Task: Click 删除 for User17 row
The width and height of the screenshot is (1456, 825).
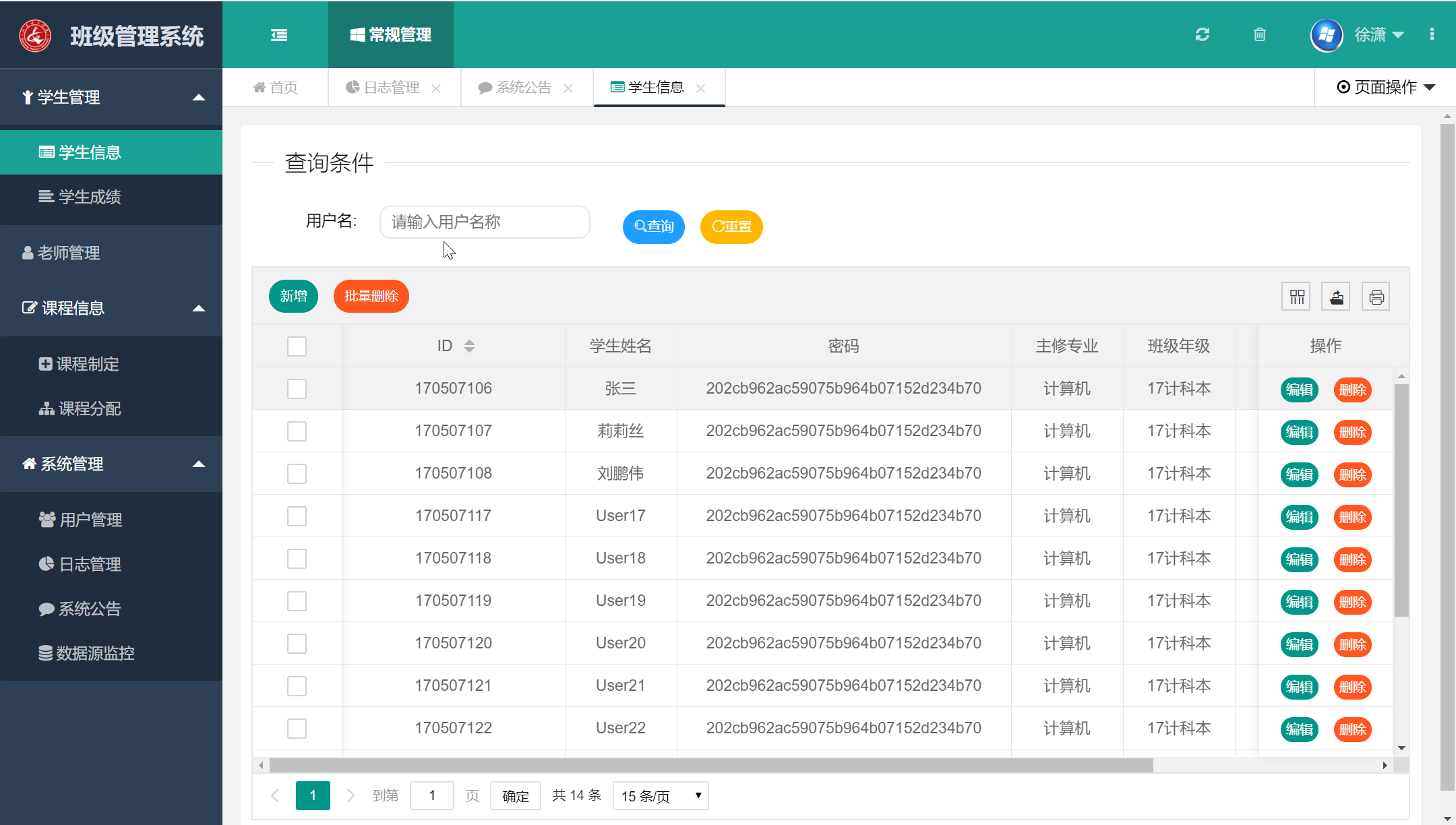Action: pos(1353,517)
